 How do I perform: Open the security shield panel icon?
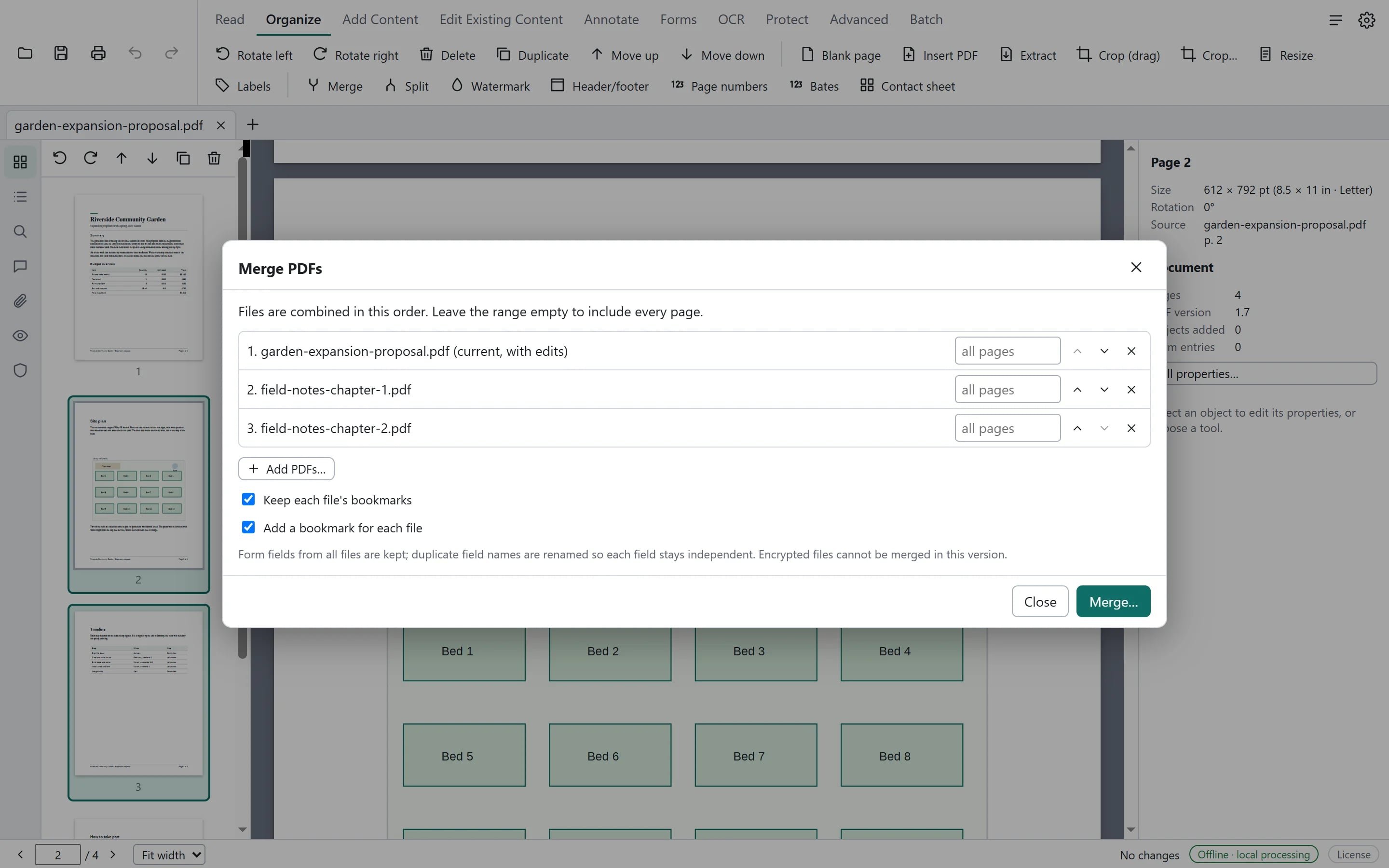click(20, 370)
